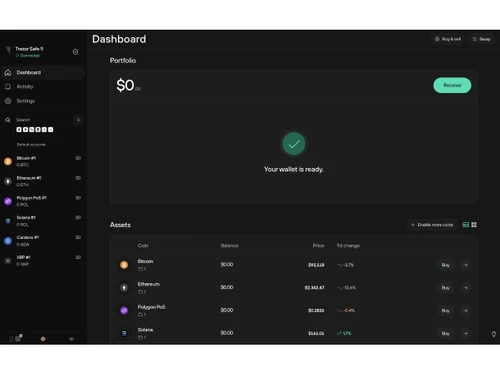This screenshot has width=500, height=375.
Task: Toggle discreet mode eye icon at sidebar bottom
Action: [x=71, y=339]
